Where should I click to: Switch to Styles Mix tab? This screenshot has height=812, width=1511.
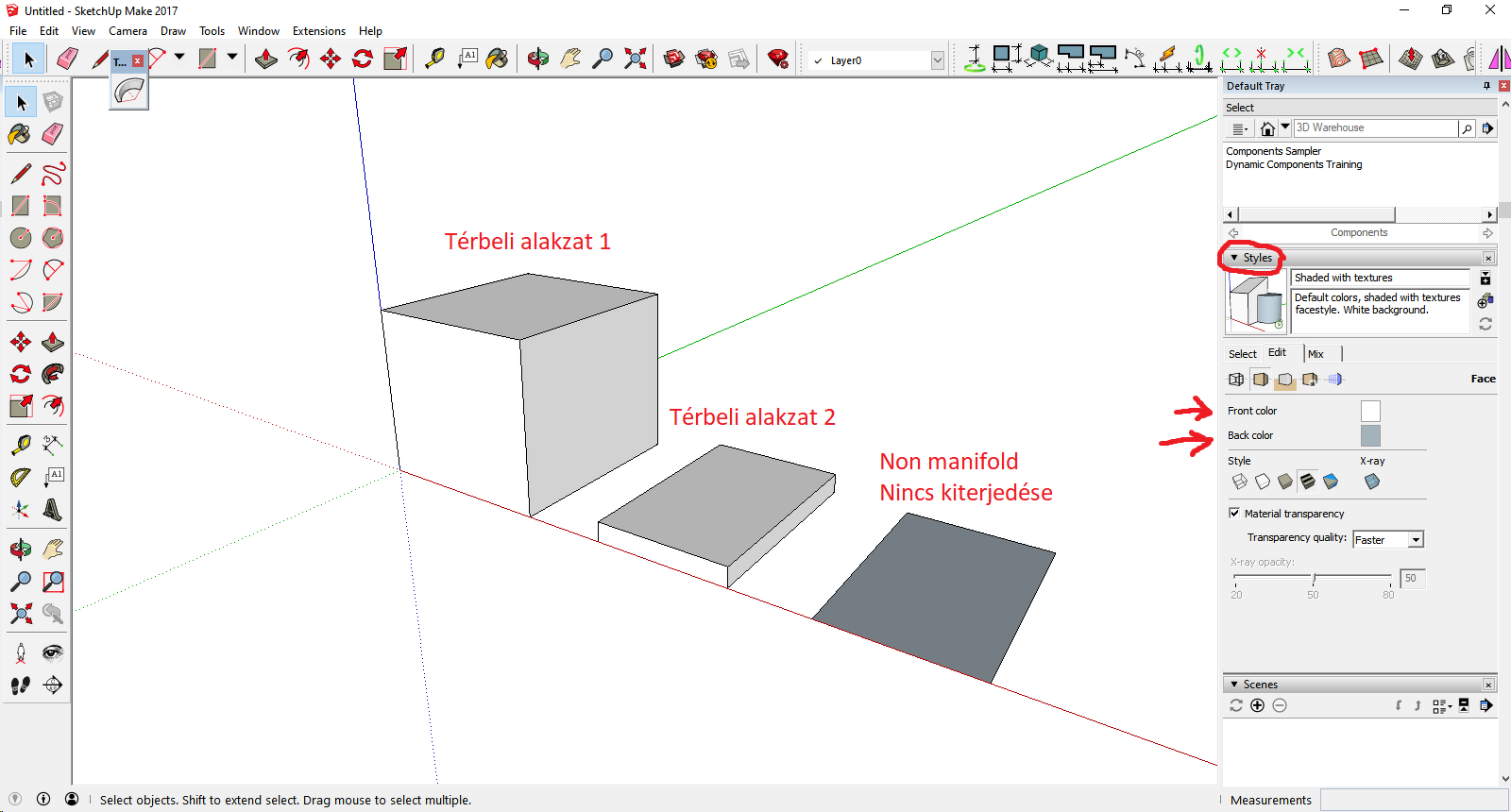[x=1316, y=354]
